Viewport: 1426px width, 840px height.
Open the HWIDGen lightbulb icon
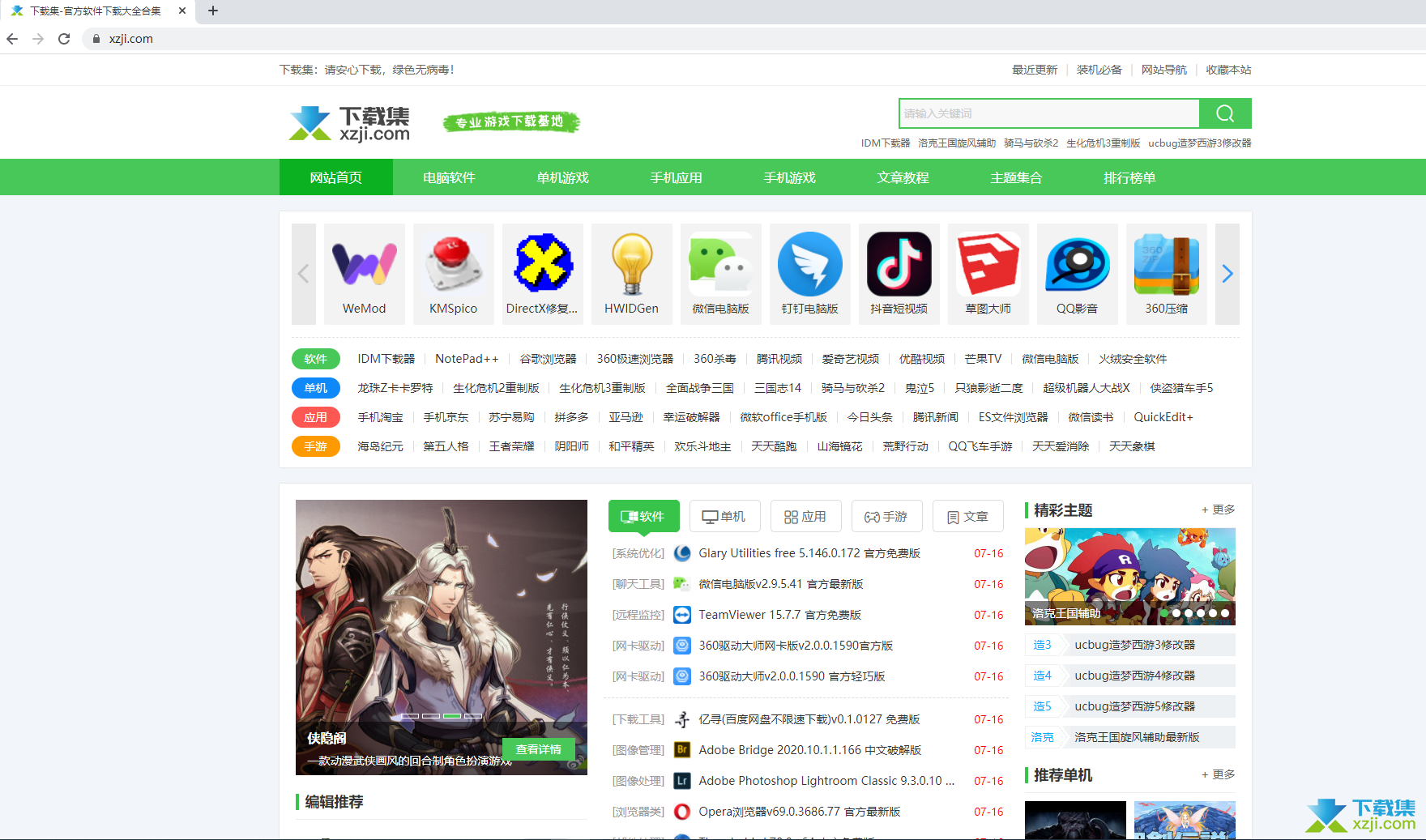click(x=632, y=264)
